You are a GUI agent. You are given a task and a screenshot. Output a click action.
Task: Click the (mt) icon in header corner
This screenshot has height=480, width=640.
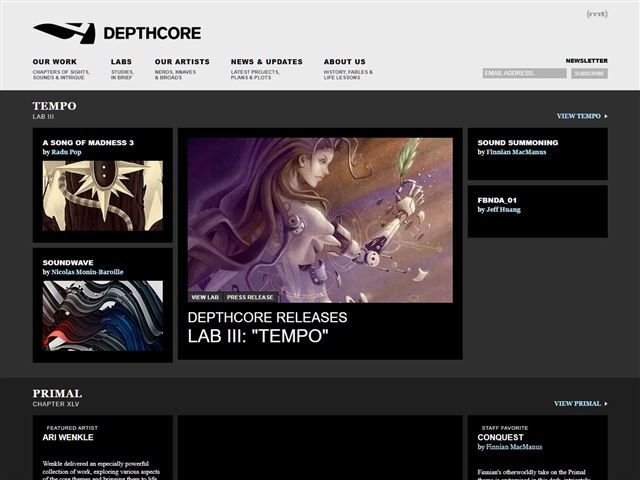(597, 14)
